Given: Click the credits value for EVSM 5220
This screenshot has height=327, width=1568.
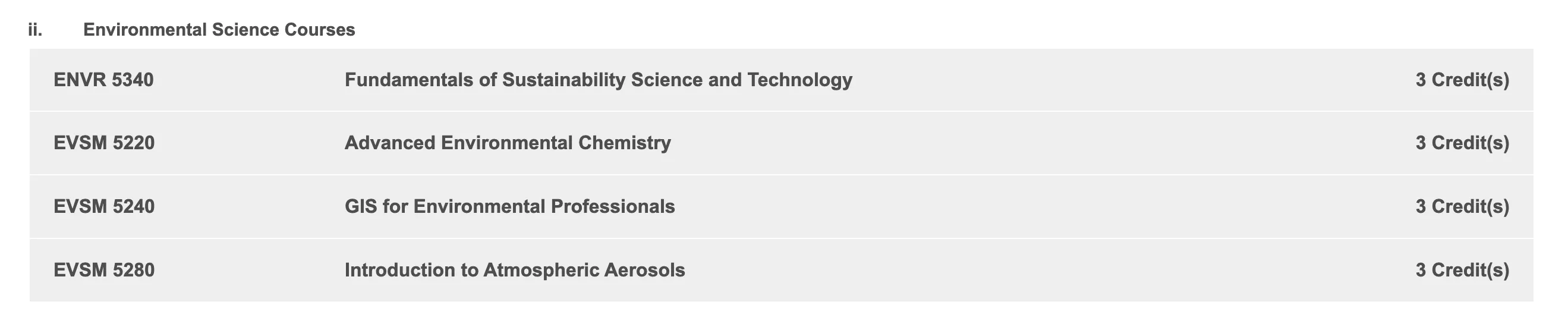Looking at the screenshot, I should tap(1462, 143).
